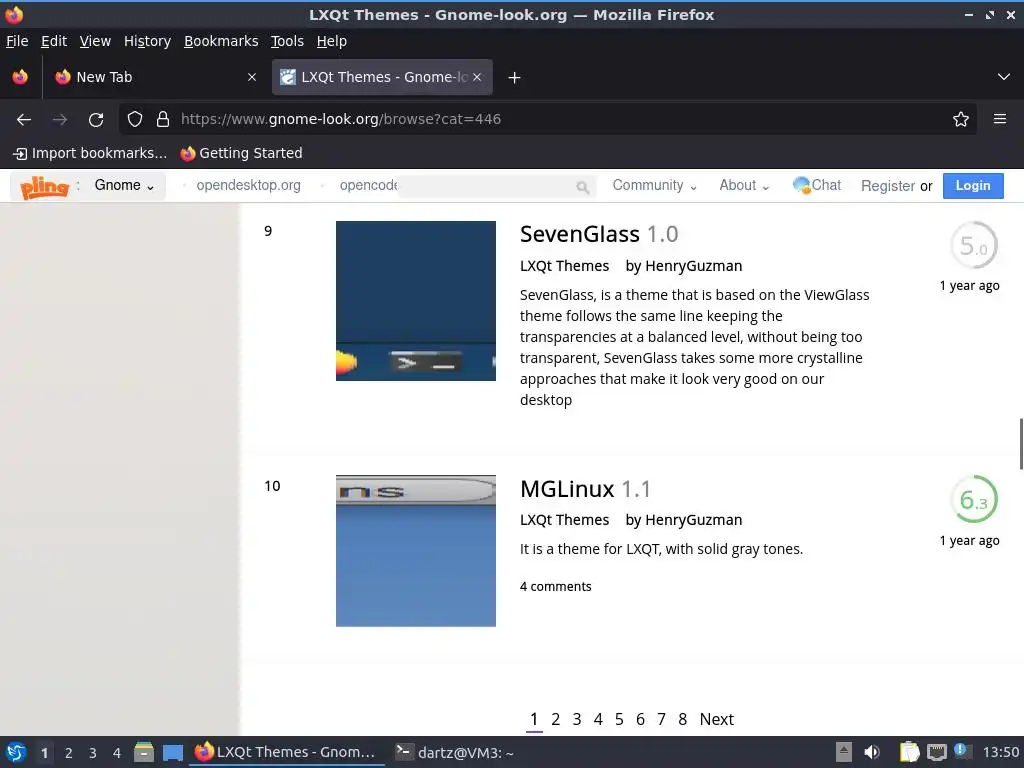Screen dimensions: 1024x768
Task: Expand the Community dropdown menu
Action: pyautogui.click(x=654, y=185)
